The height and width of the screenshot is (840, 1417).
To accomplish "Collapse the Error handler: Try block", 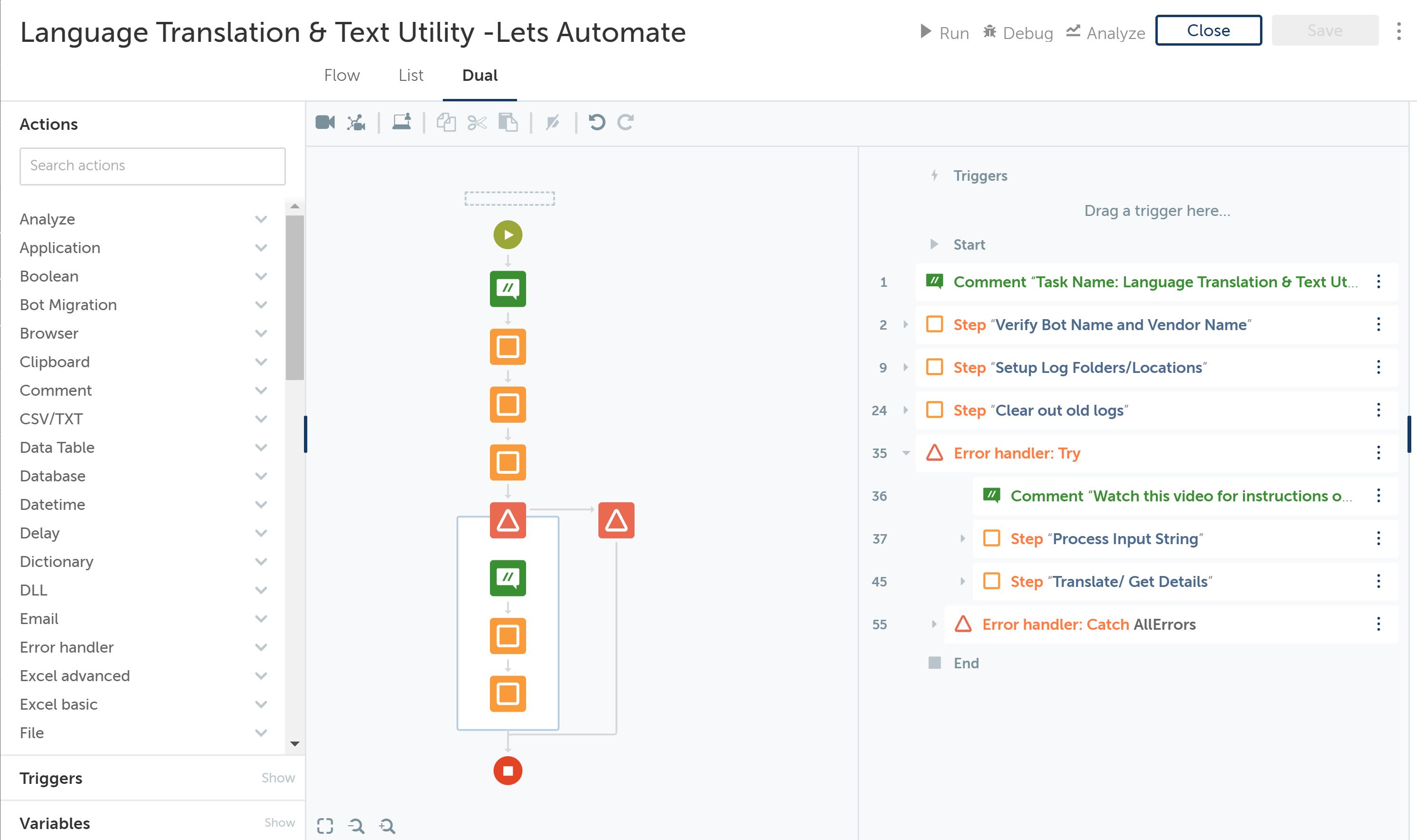I will (906, 453).
